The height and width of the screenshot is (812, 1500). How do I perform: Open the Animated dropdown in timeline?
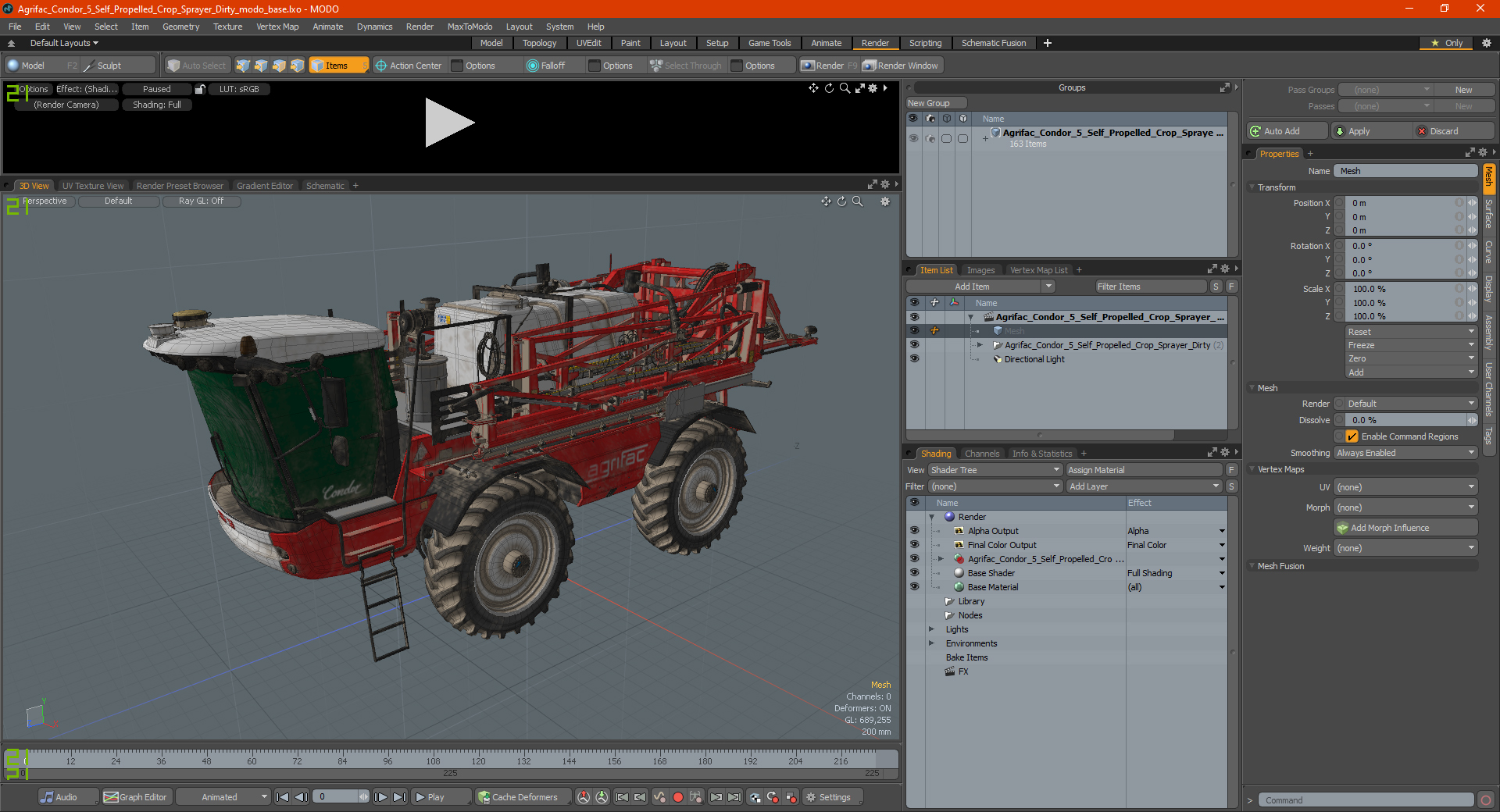[x=223, y=797]
